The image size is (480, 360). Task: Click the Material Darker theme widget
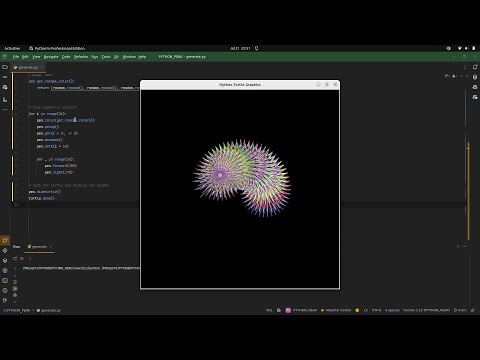pyautogui.click(x=336, y=310)
